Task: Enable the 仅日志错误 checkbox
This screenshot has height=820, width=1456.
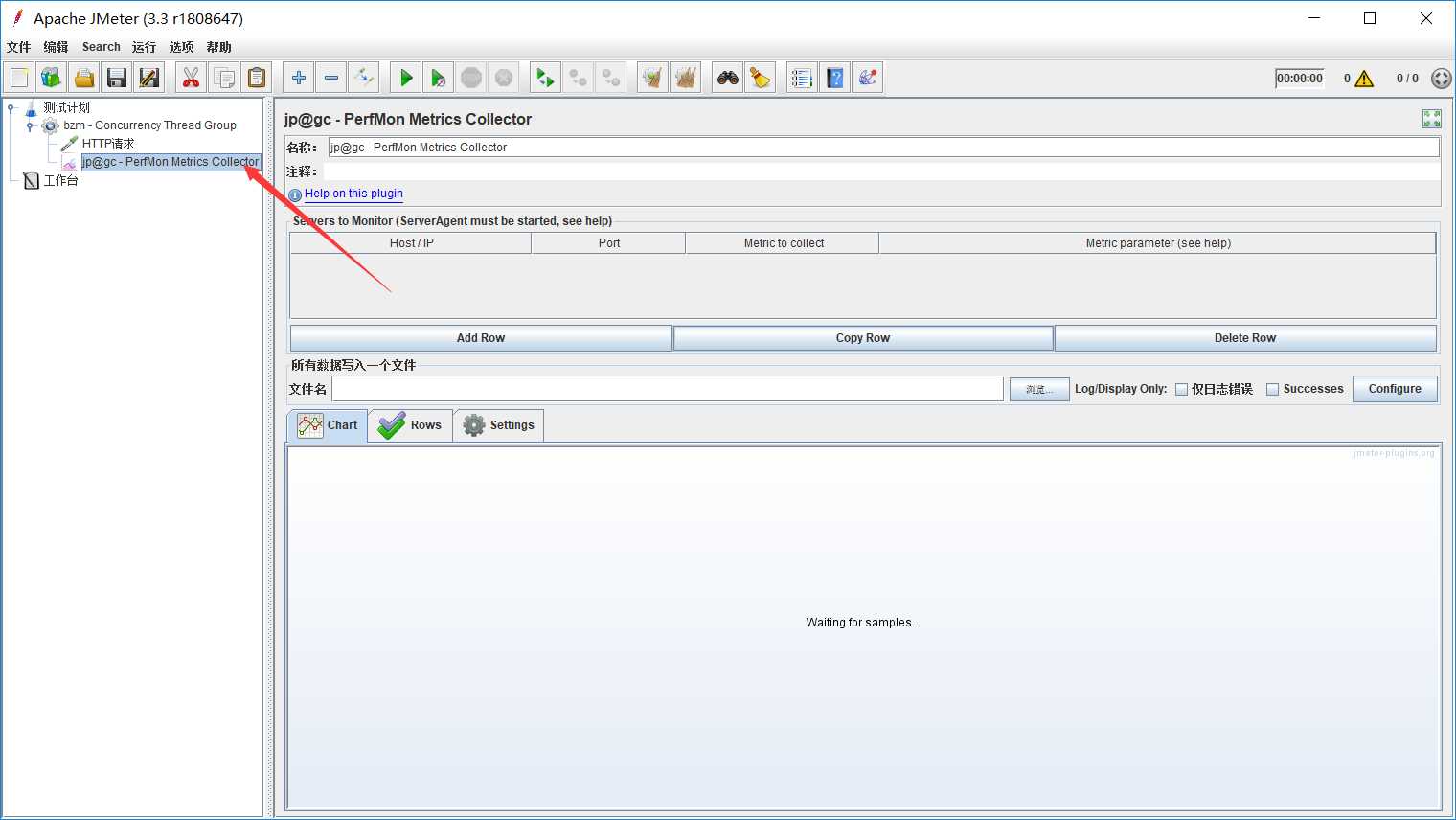Action: coord(1182,389)
